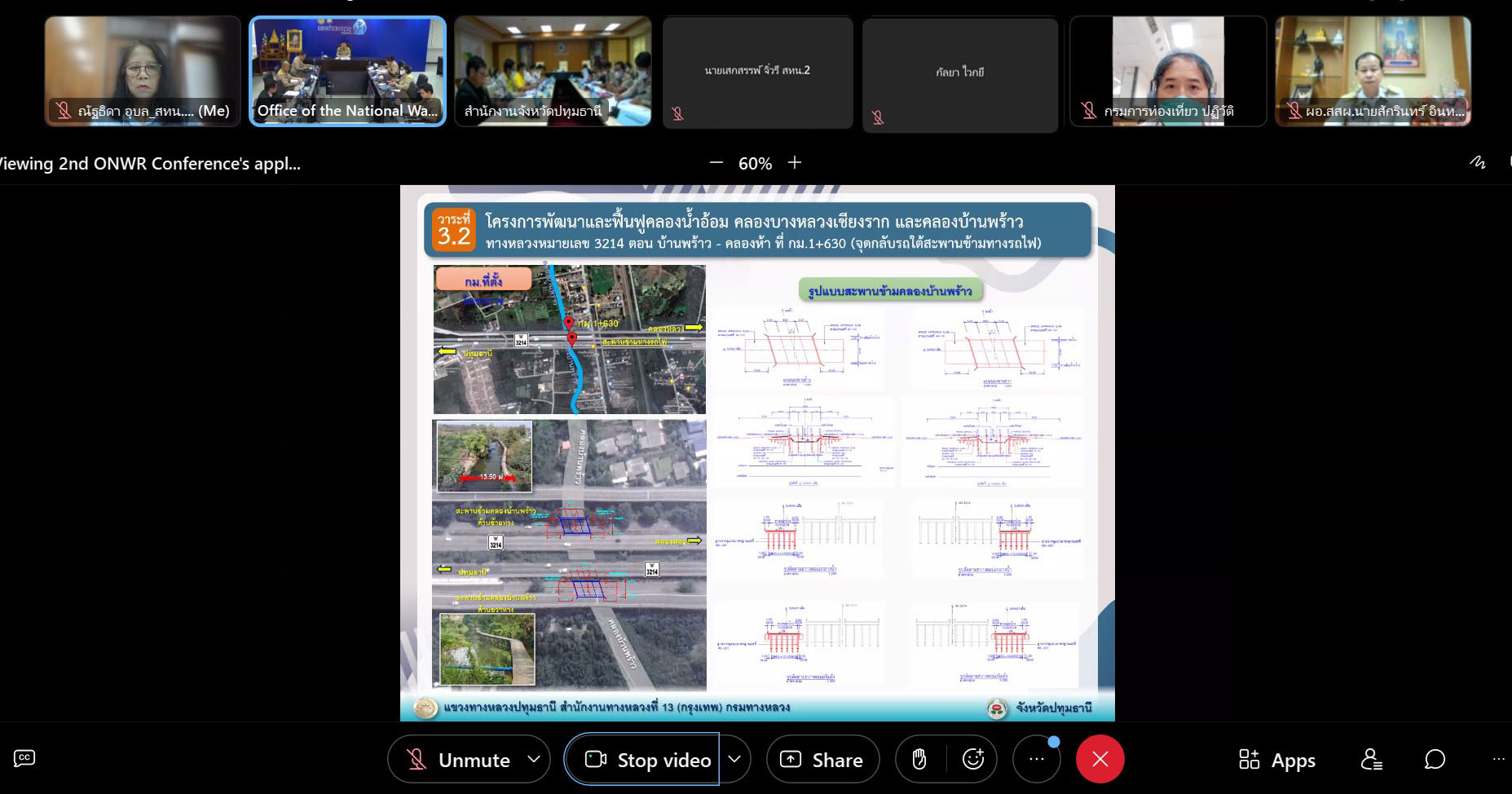Open audio options dropdown next to Unmute
The image size is (1512, 794).
click(534, 760)
